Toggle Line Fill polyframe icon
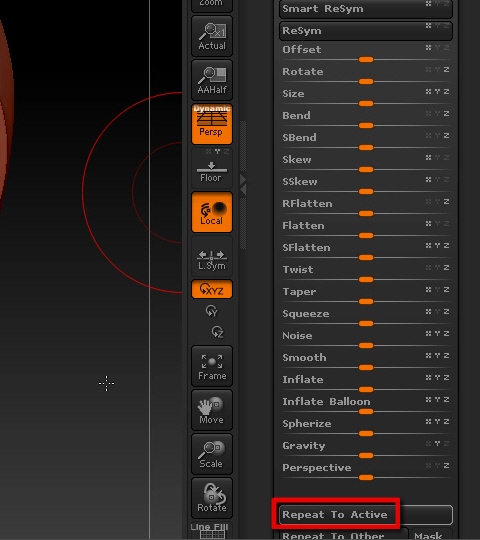480x540 pixels. [212, 531]
